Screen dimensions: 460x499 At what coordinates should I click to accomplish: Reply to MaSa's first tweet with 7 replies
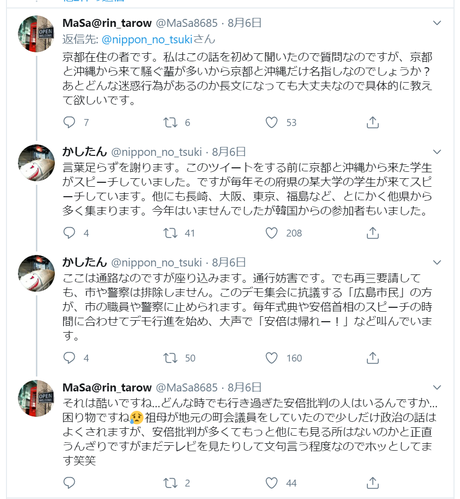69,123
